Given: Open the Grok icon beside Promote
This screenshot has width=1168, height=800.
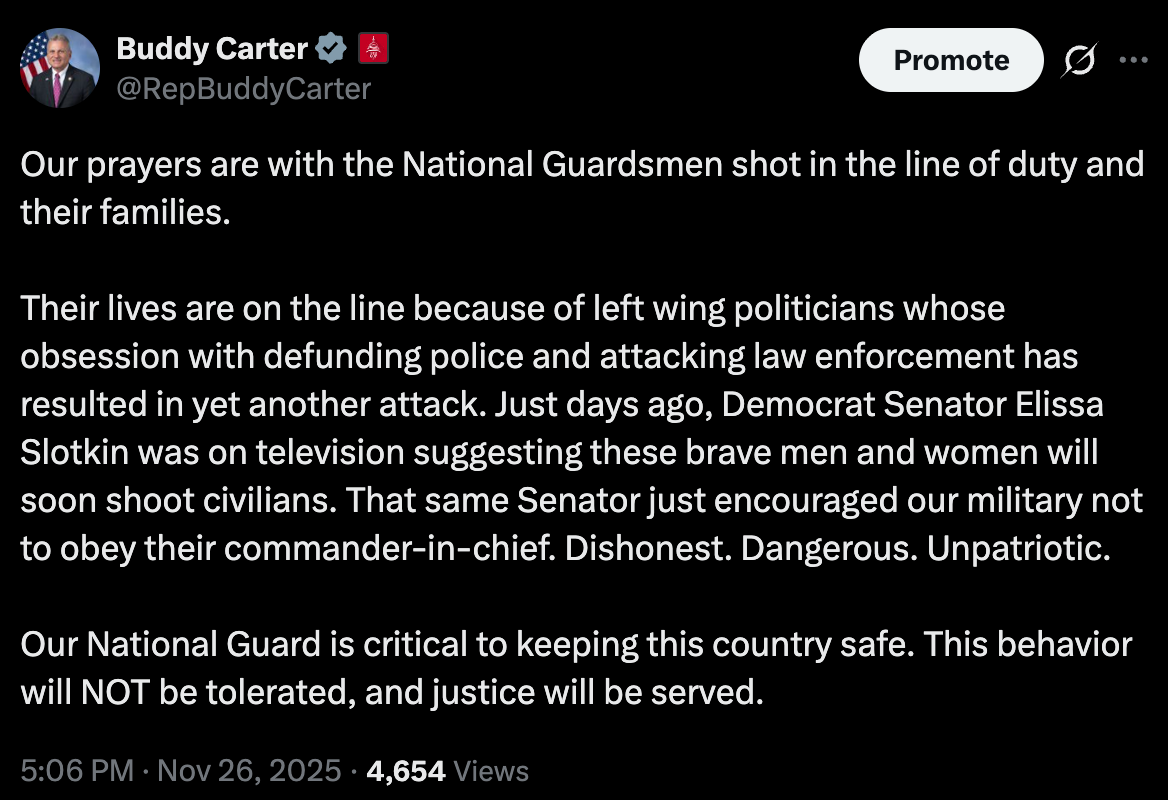Looking at the screenshot, I should [x=1081, y=60].
